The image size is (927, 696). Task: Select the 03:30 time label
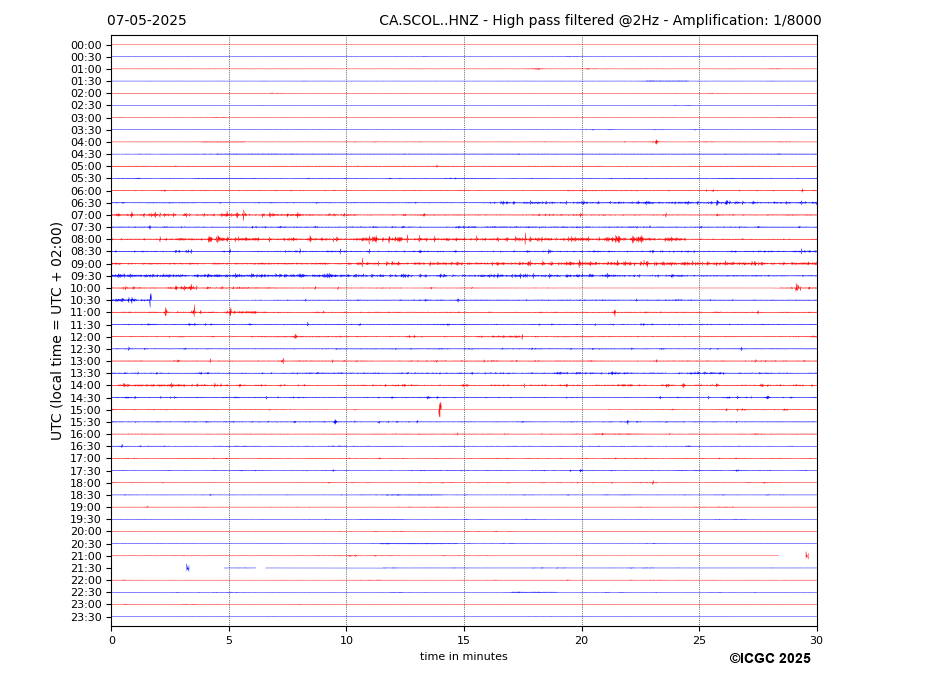coord(86,130)
